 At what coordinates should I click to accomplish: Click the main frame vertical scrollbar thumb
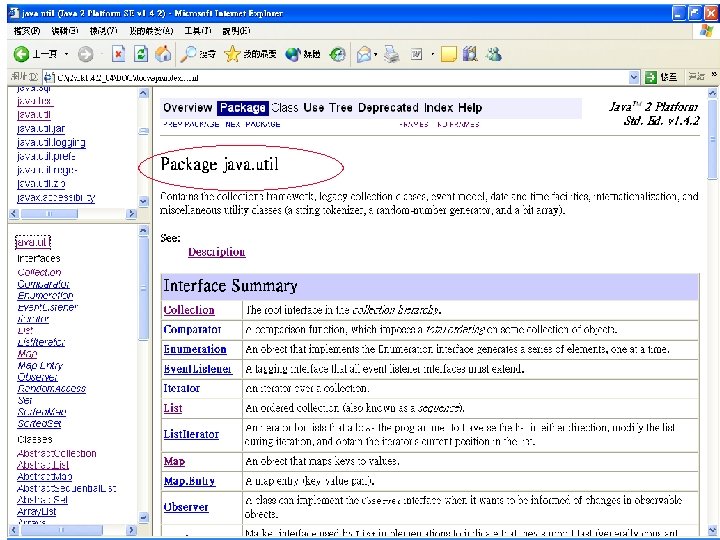click(x=712, y=140)
